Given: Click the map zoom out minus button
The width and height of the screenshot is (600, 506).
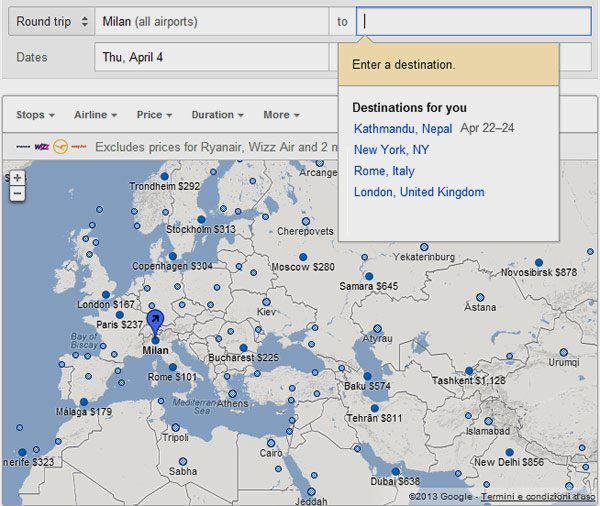Looking at the screenshot, I should click(17, 193).
